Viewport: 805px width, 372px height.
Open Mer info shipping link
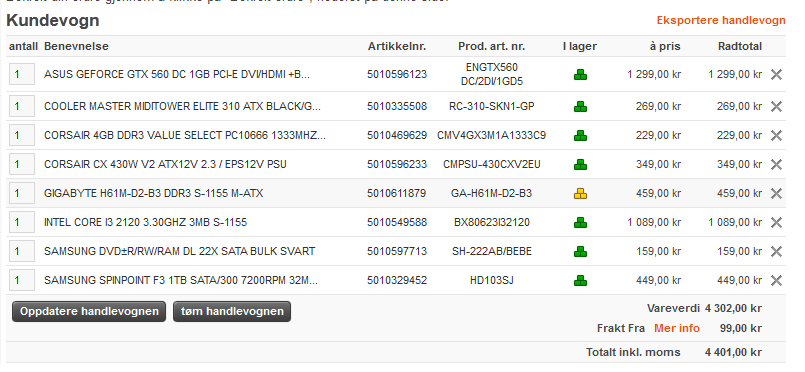coord(677,328)
